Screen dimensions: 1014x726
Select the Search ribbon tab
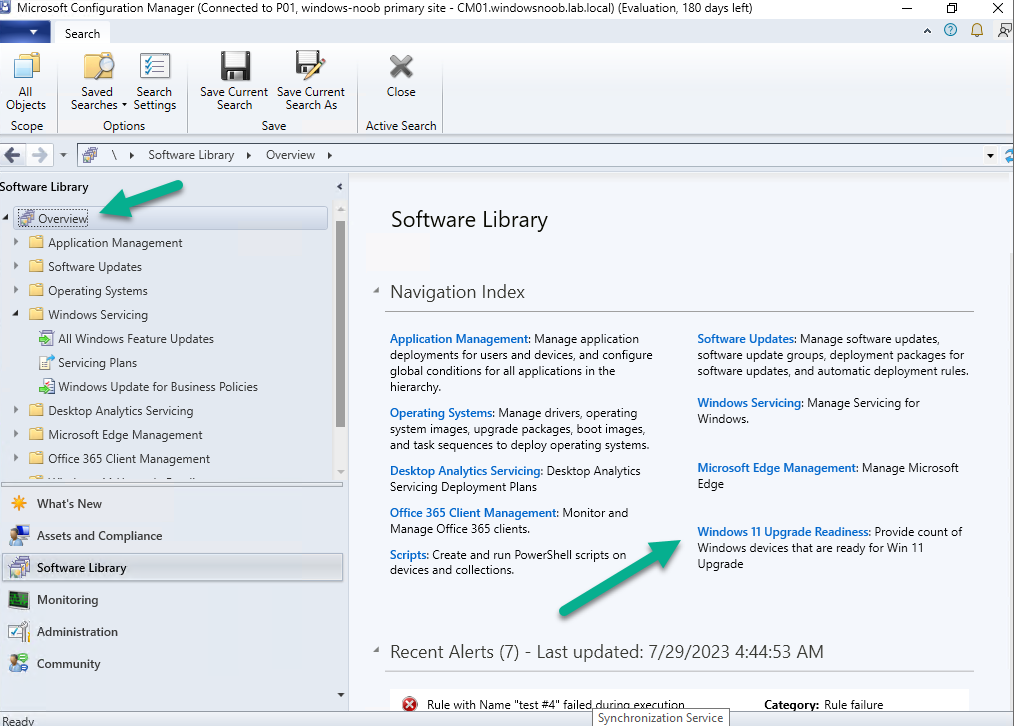82,34
